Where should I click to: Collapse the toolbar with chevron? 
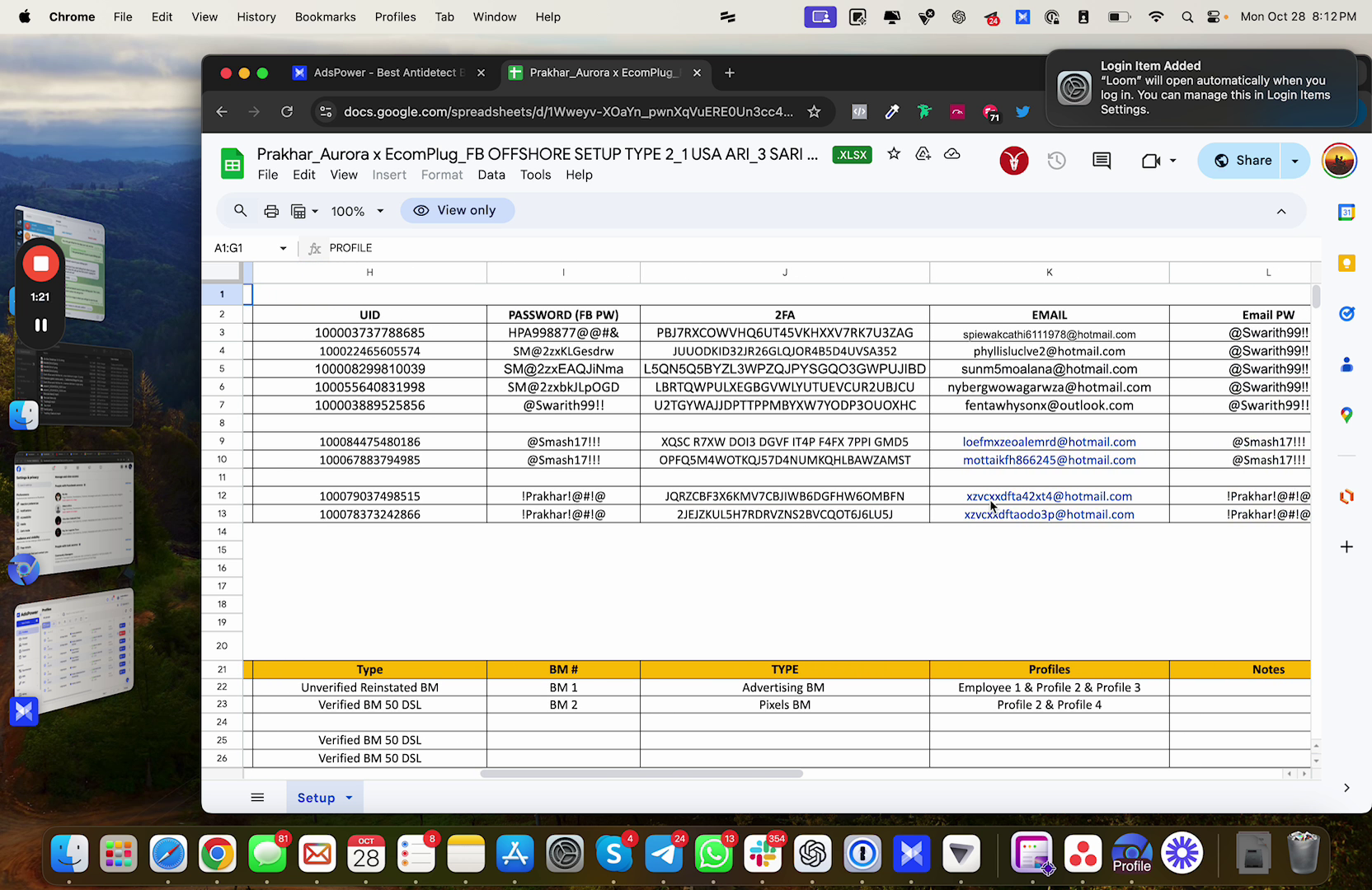[x=1281, y=211]
